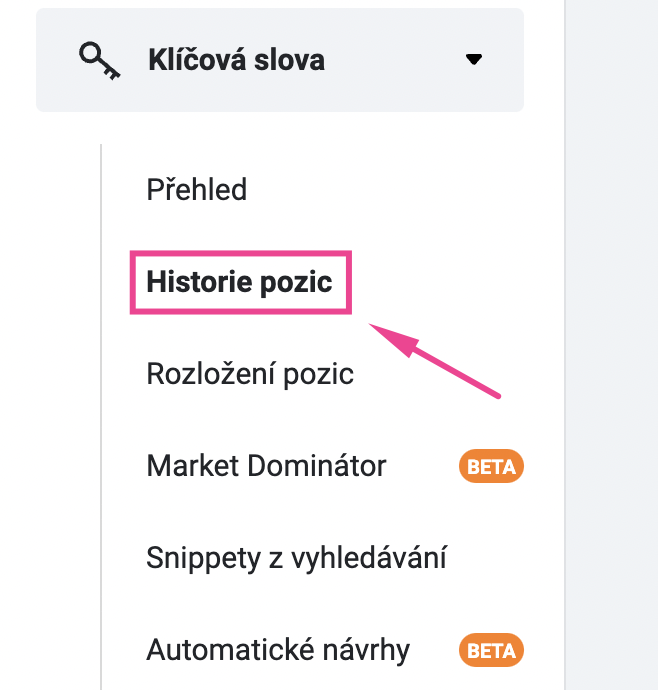Screen dimensions: 658x690
Task: Click the pink arrow annotation pointing at Historie pozic
Action: pyautogui.click(x=434, y=360)
